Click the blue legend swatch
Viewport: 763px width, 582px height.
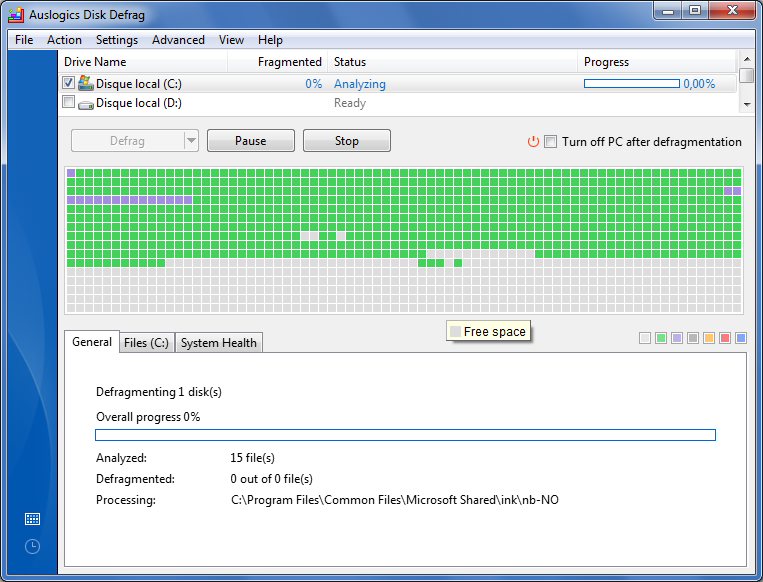click(x=741, y=338)
